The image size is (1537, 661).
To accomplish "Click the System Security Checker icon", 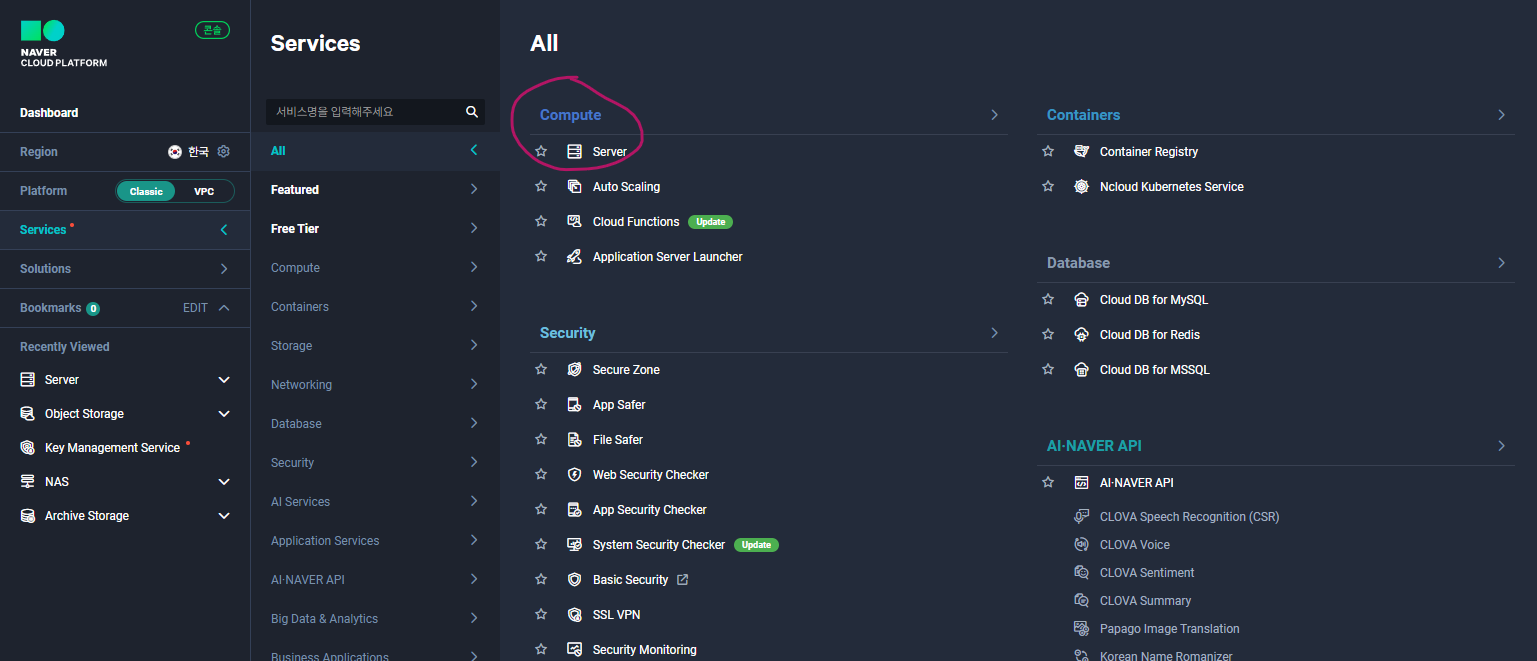I will click(x=574, y=545).
